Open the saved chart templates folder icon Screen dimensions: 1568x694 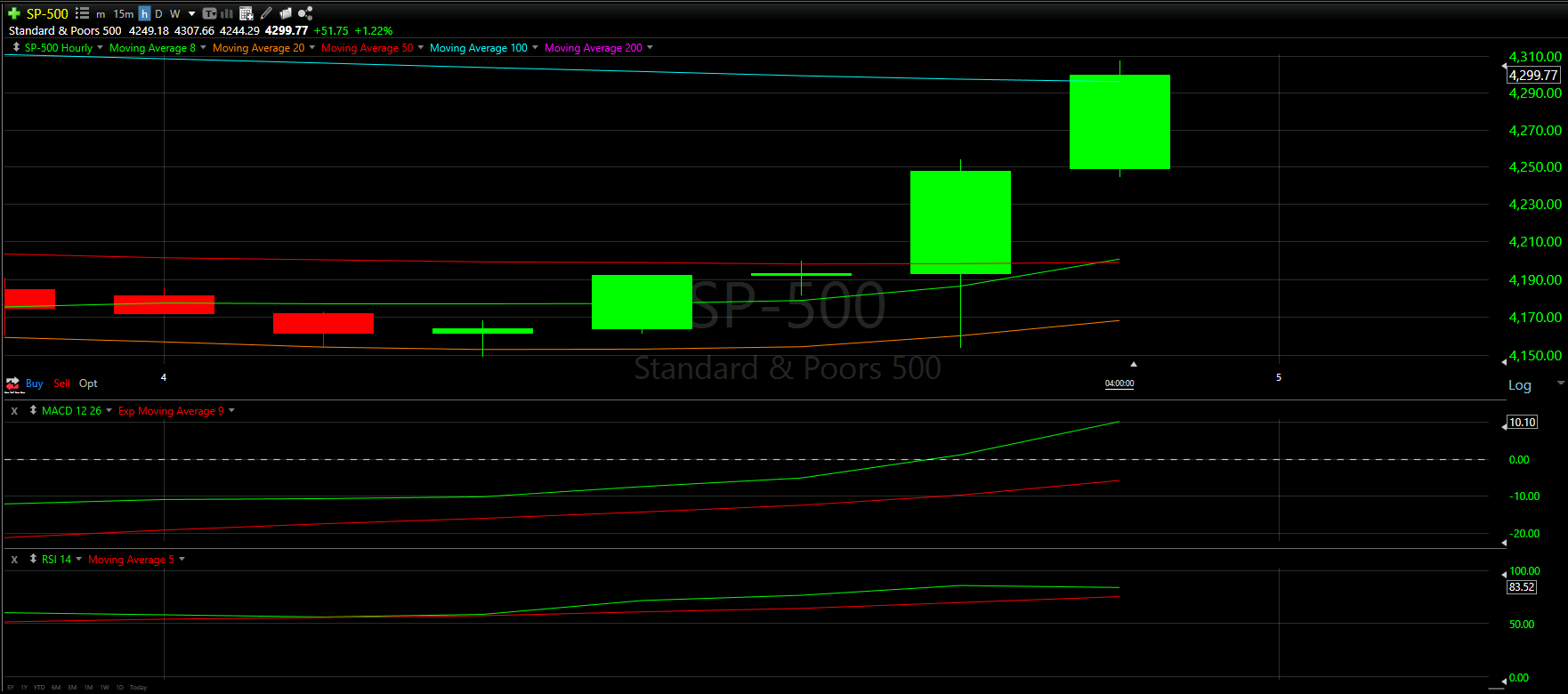(286, 13)
